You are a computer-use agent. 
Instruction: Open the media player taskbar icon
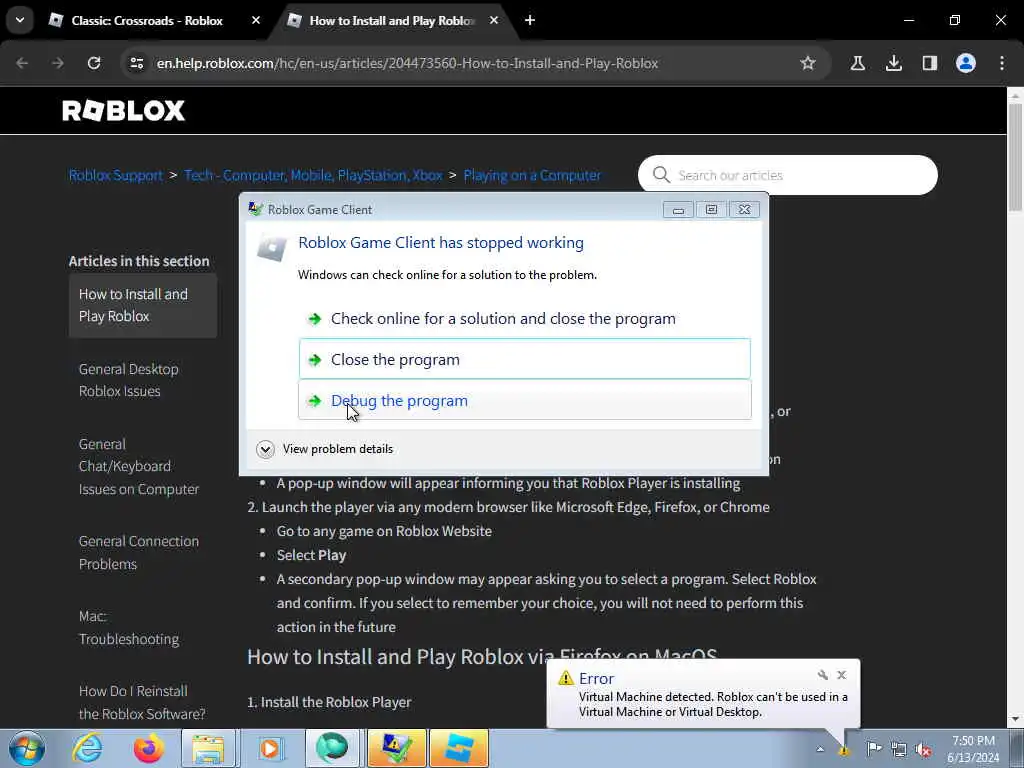[x=270, y=748]
